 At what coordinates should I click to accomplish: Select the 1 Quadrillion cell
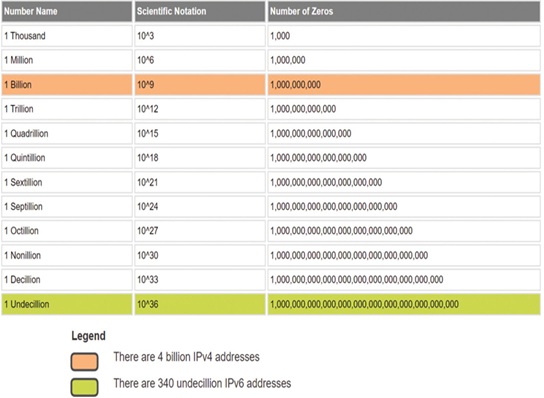[x=67, y=134]
